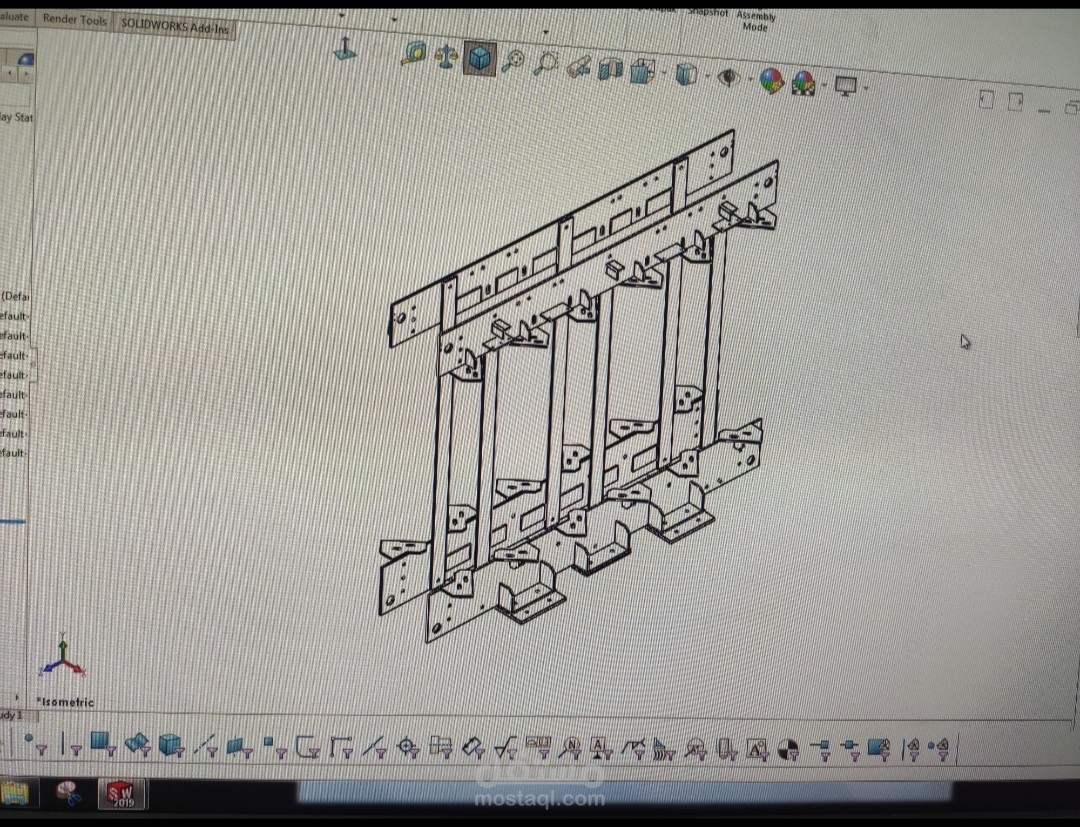Activate the Section View icon
The height and width of the screenshot is (827, 1080).
tap(610, 69)
